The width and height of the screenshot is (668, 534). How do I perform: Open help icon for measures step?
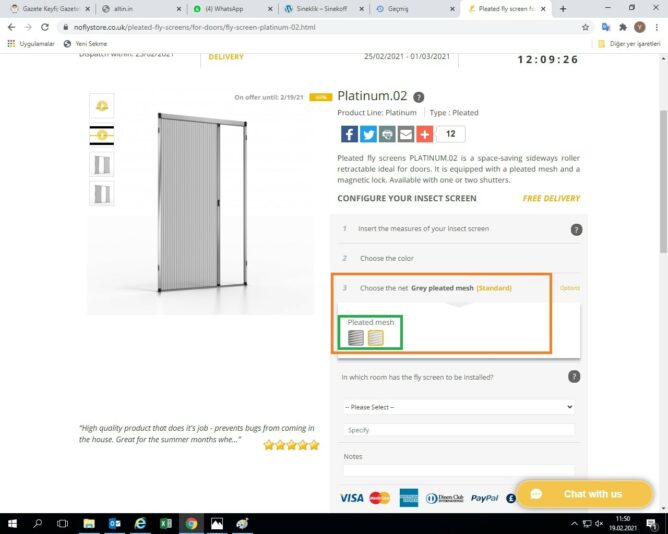pos(576,230)
